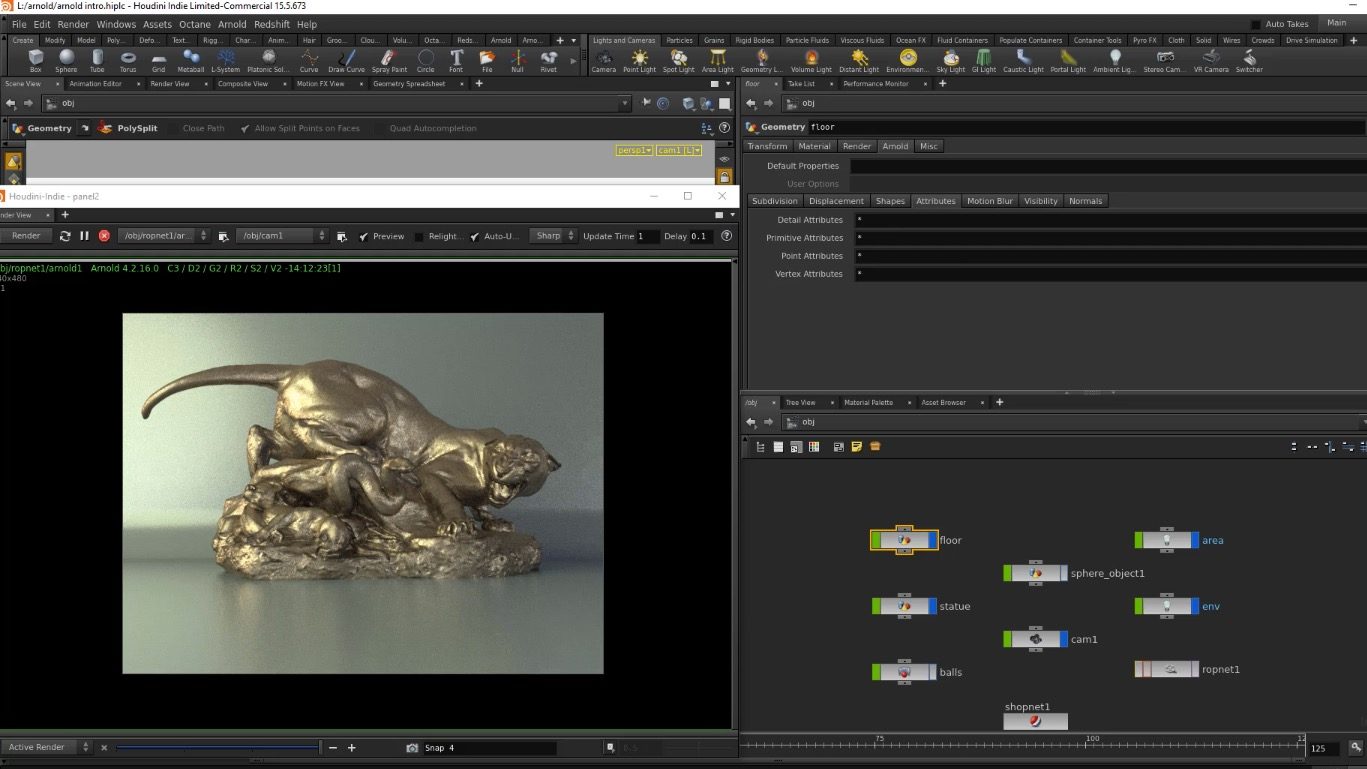Select the shopnet1 node

point(1035,721)
